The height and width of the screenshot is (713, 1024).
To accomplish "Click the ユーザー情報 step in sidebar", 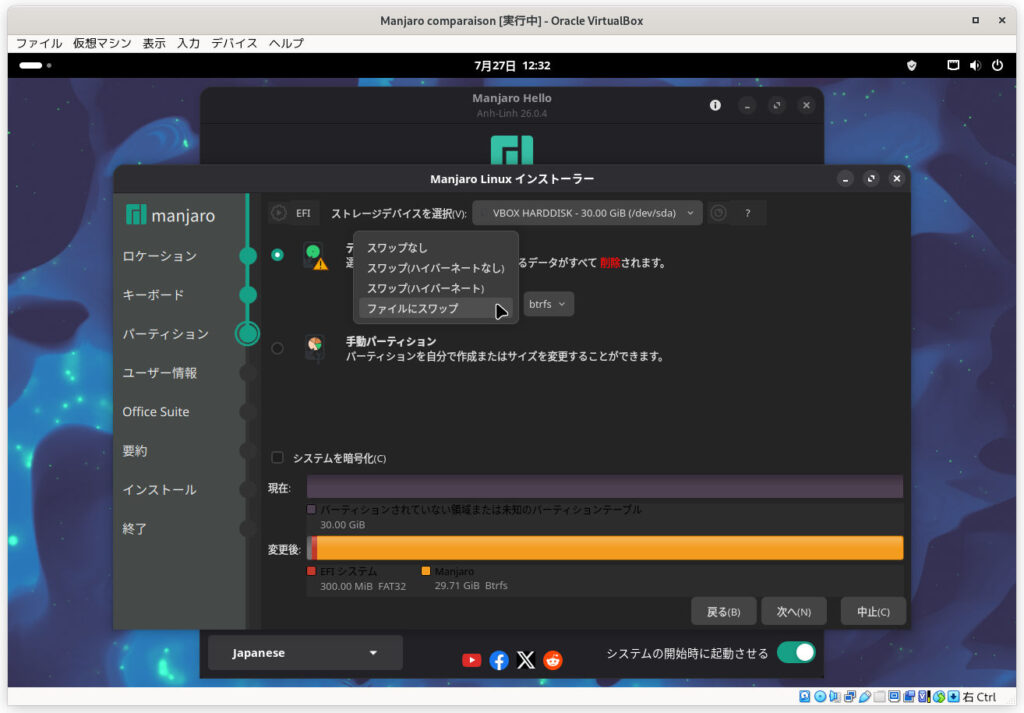I will (x=159, y=373).
